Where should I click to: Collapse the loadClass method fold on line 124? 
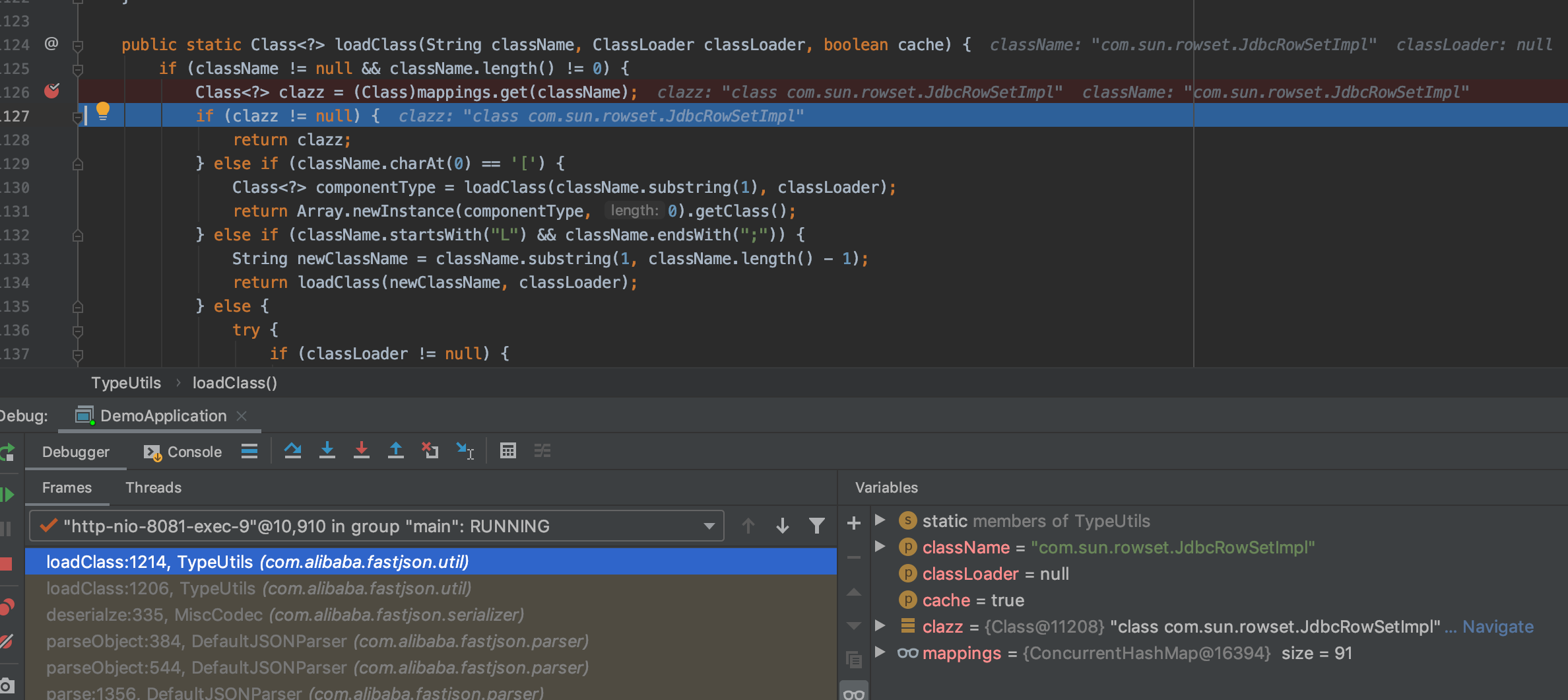(x=78, y=46)
